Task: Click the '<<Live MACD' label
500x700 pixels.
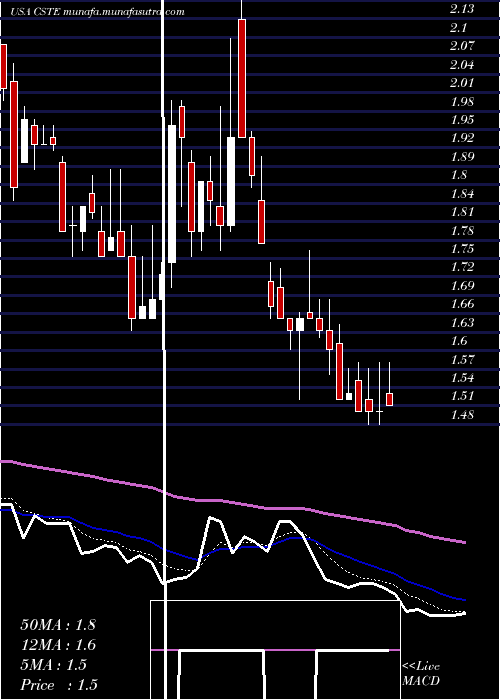Action: point(421,674)
